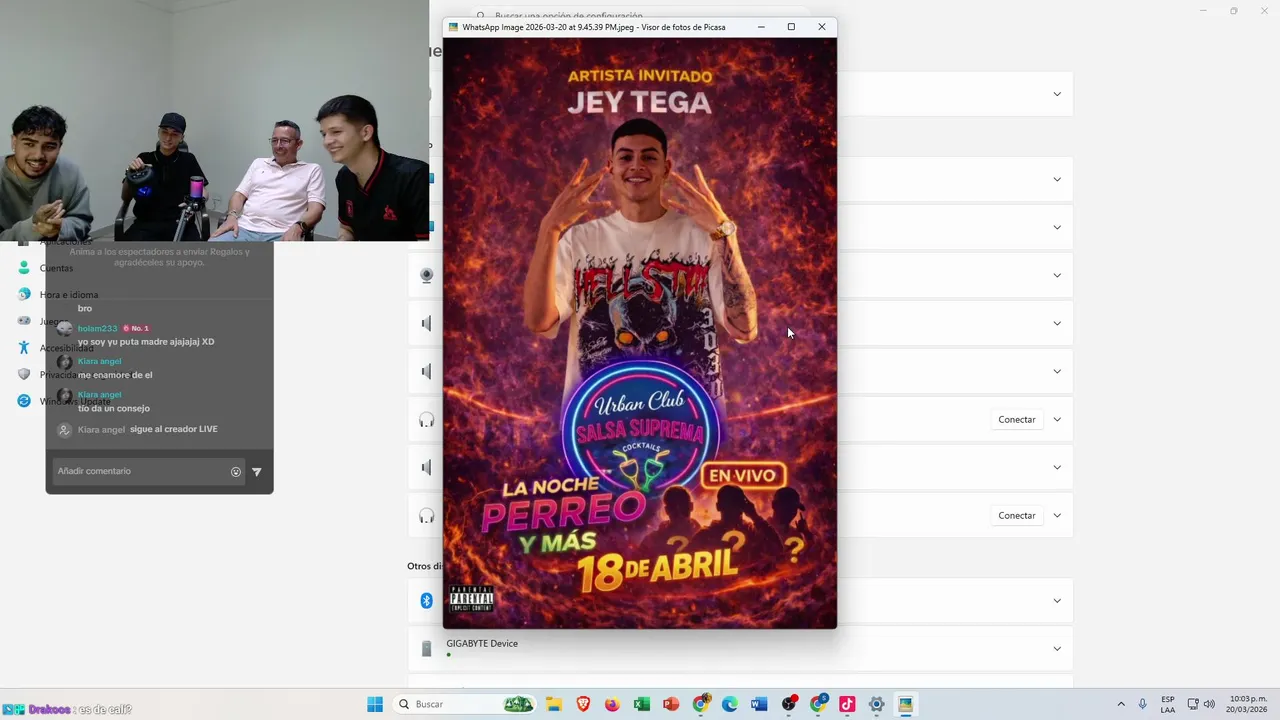
Task: Select Picasa photo viewer taskbar icon
Action: [905, 704]
